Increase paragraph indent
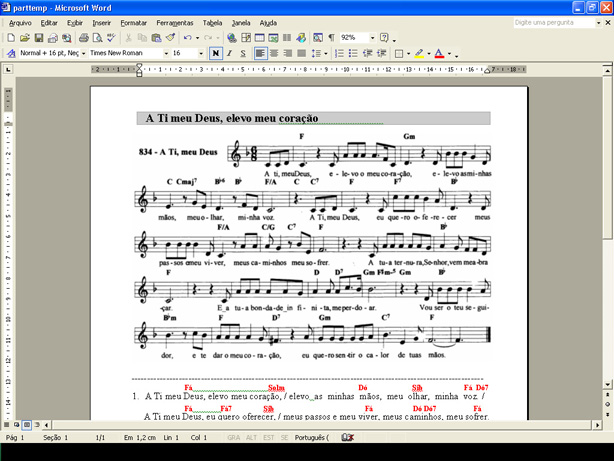The image size is (614, 461). pos(381,53)
